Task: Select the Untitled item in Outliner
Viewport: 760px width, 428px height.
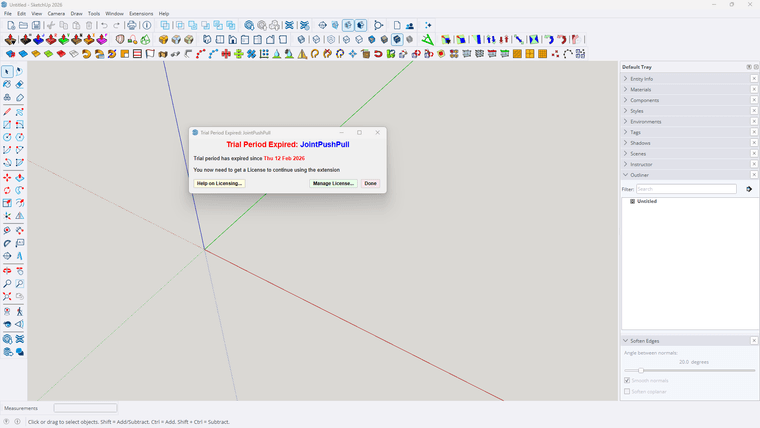Action: coord(647,201)
